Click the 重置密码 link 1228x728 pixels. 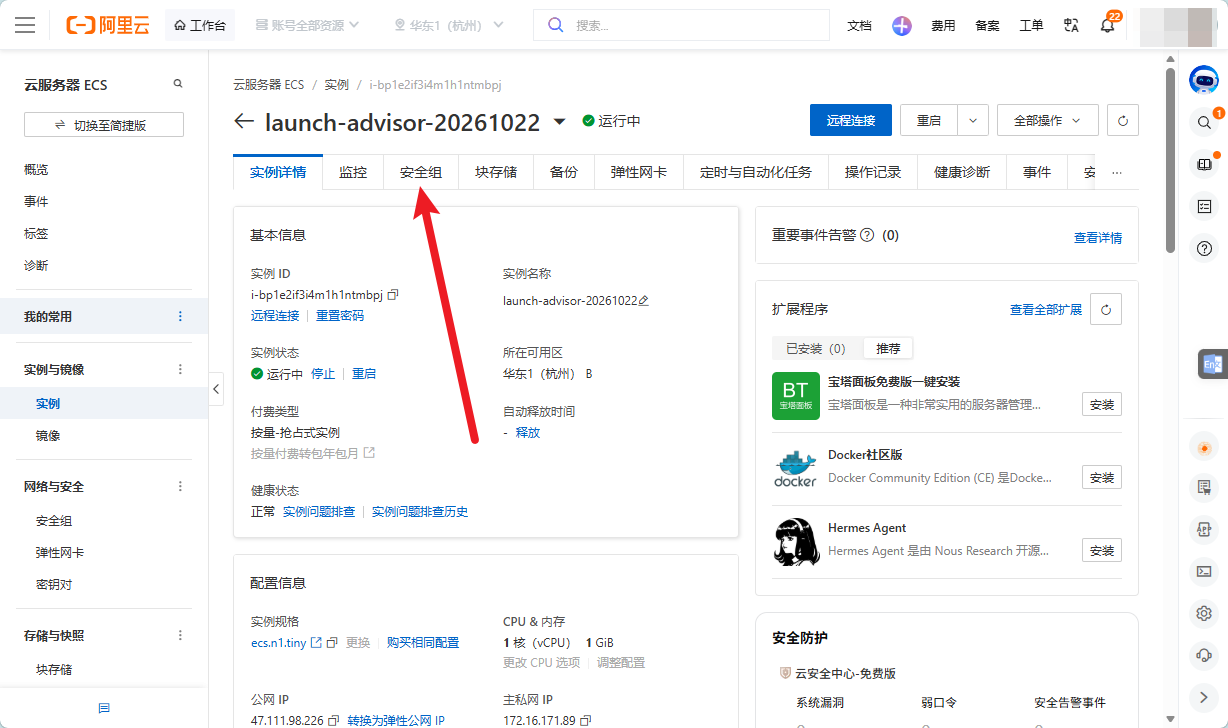click(340, 315)
